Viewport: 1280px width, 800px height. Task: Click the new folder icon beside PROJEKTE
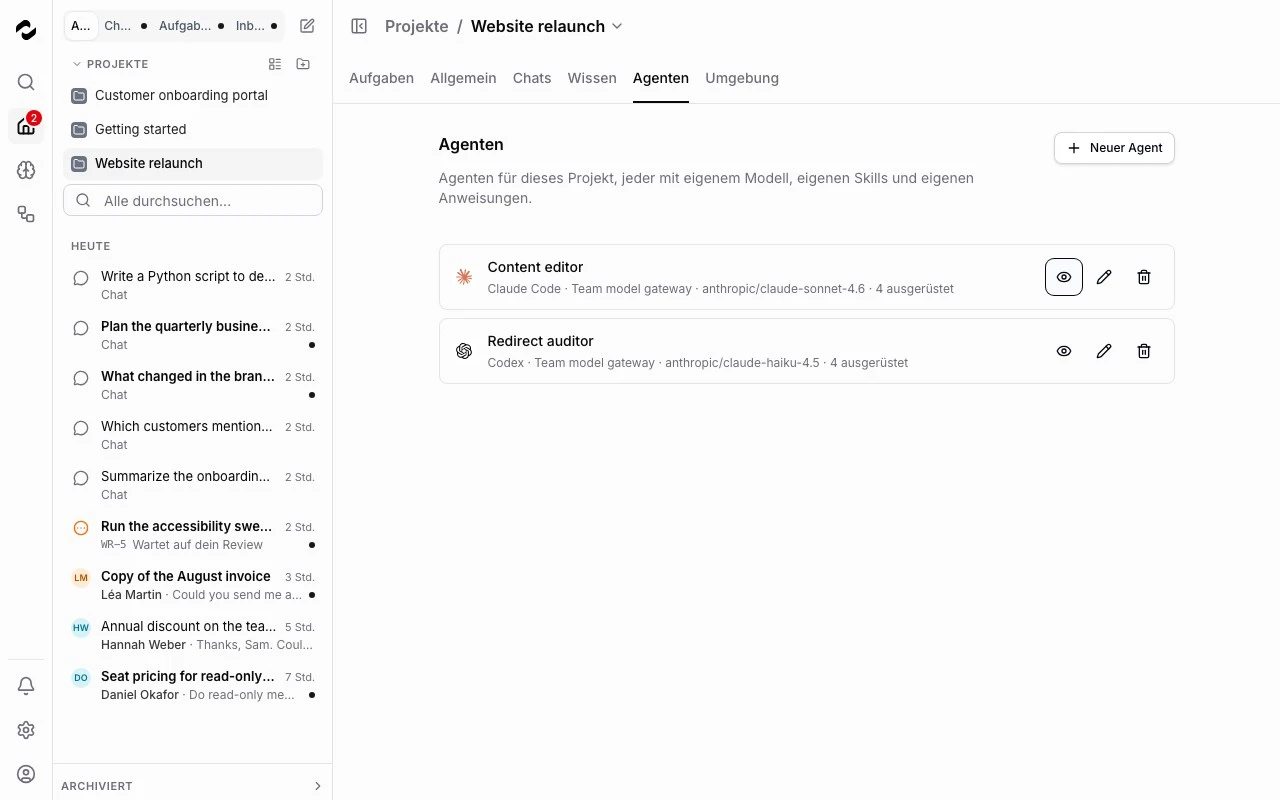(x=303, y=64)
